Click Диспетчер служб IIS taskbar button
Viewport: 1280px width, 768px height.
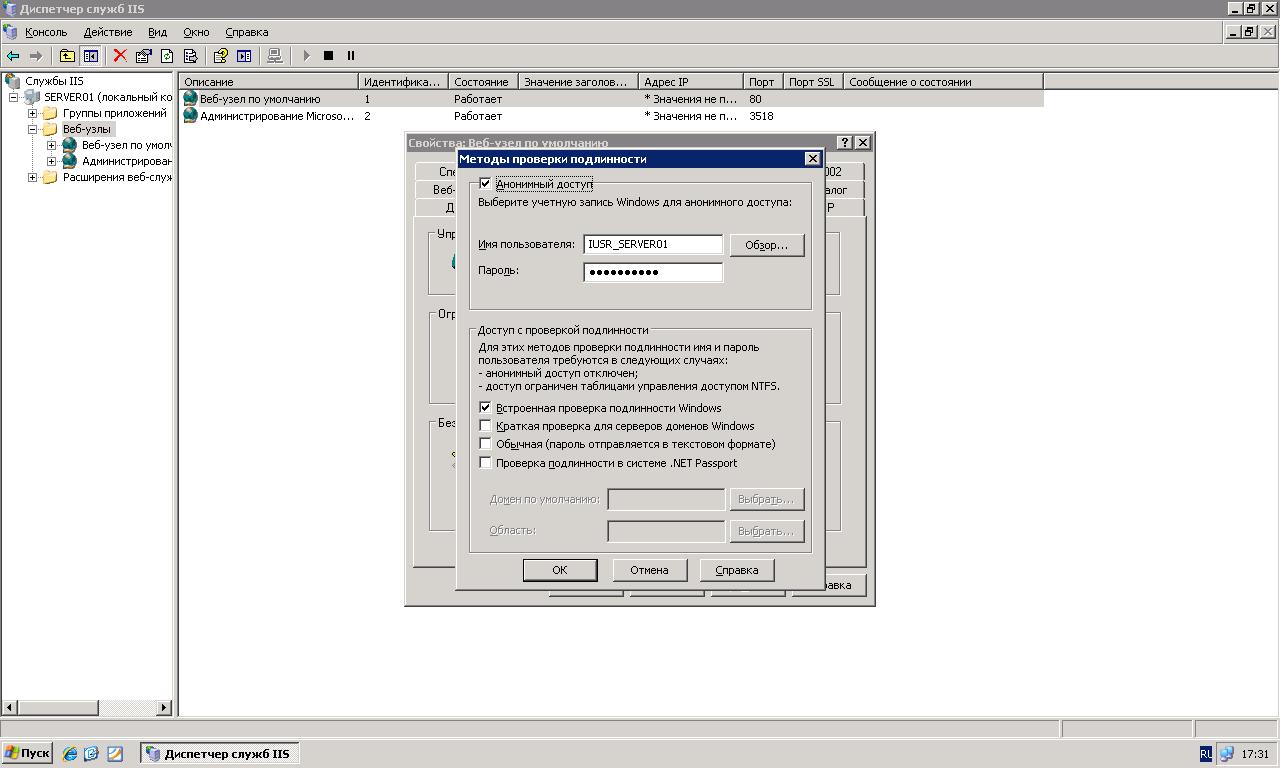click(220, 754)
